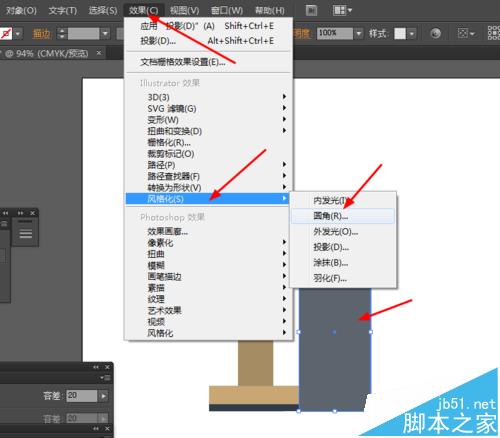Open 文档栅格效果设置(E)... settings
This screenshot has width=500, height=438.
pos(207,62)
